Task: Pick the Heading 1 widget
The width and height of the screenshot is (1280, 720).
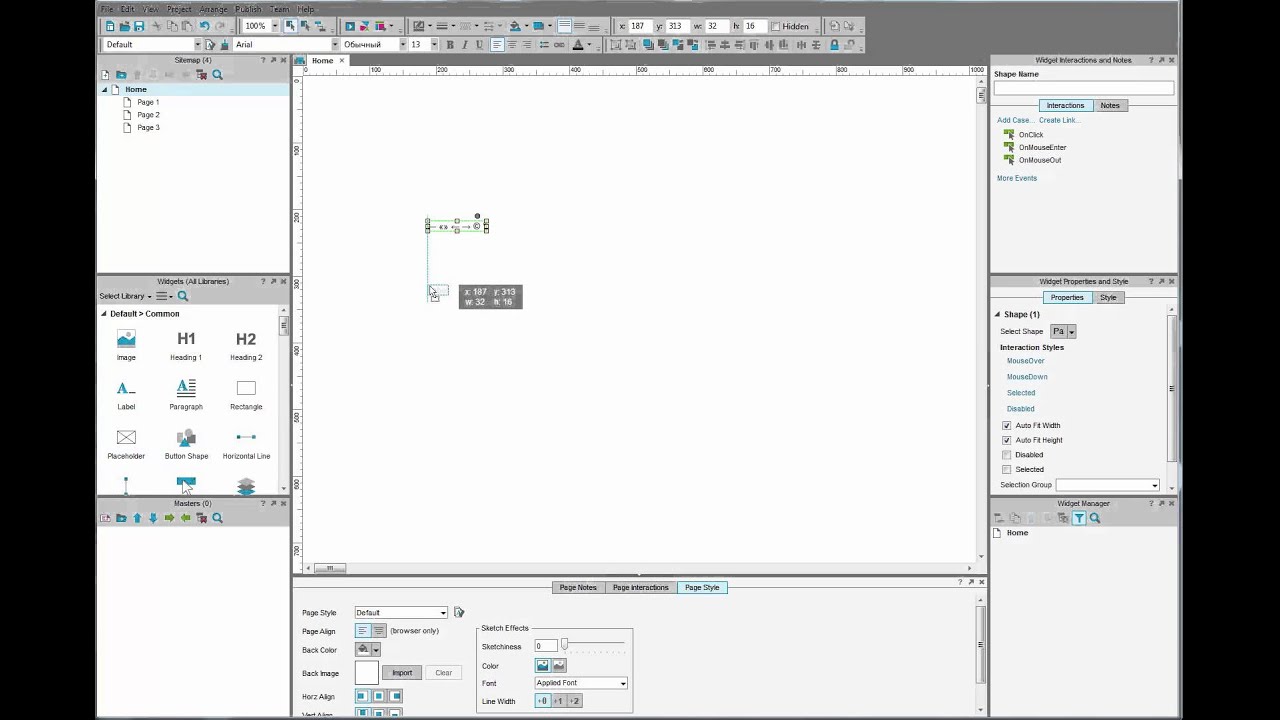Action: click(186, 346)
